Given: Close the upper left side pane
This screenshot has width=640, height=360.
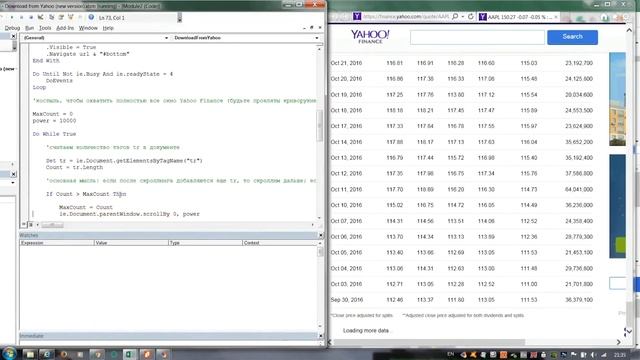Looking at the screenshot, I should click(13, 36).
